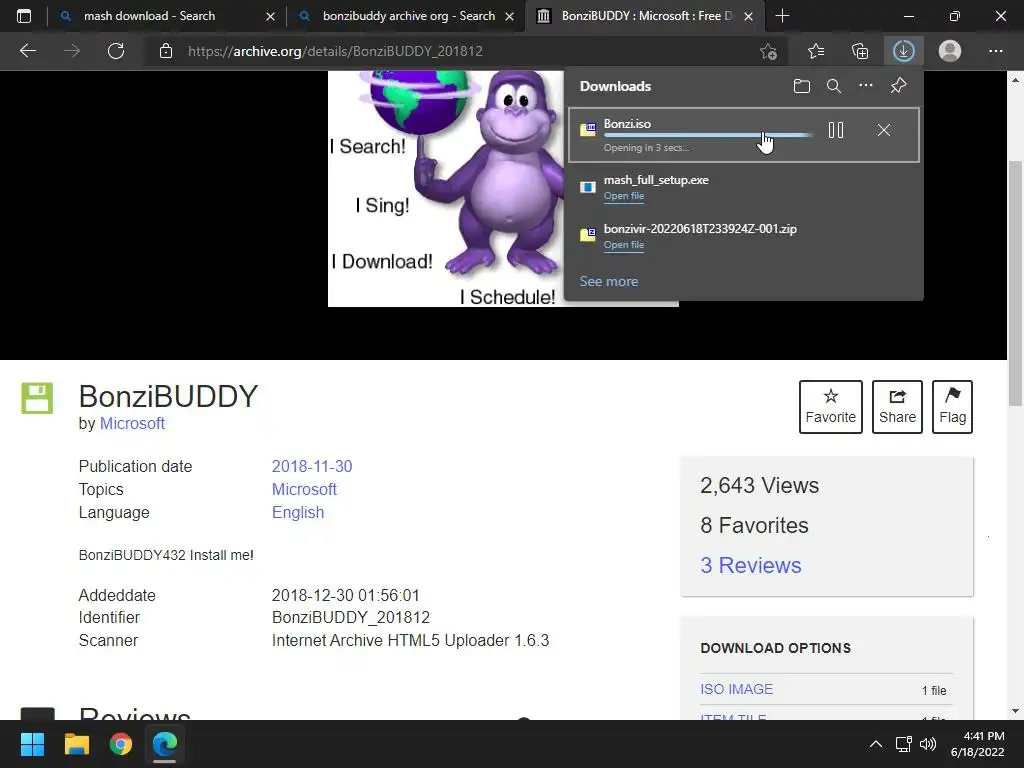
Task: Toggle the Downloads toolbar button
Action: coord(904,51)
